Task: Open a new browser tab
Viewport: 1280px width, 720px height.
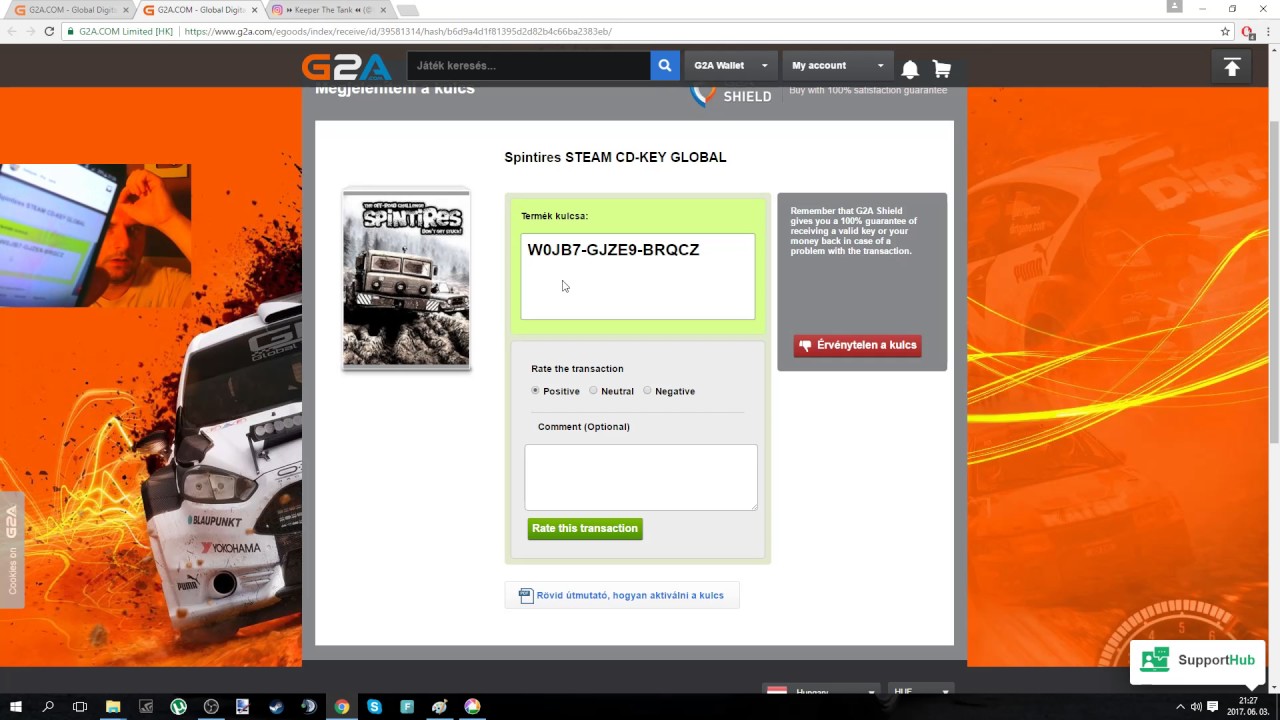Action: point(407,10)
